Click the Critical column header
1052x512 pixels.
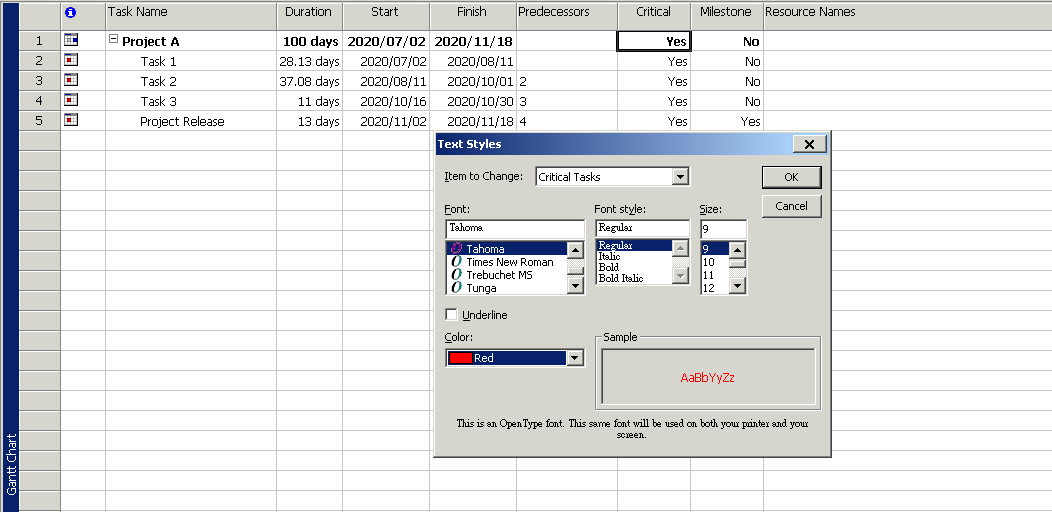pyautogui.click(x=653, y=13)
